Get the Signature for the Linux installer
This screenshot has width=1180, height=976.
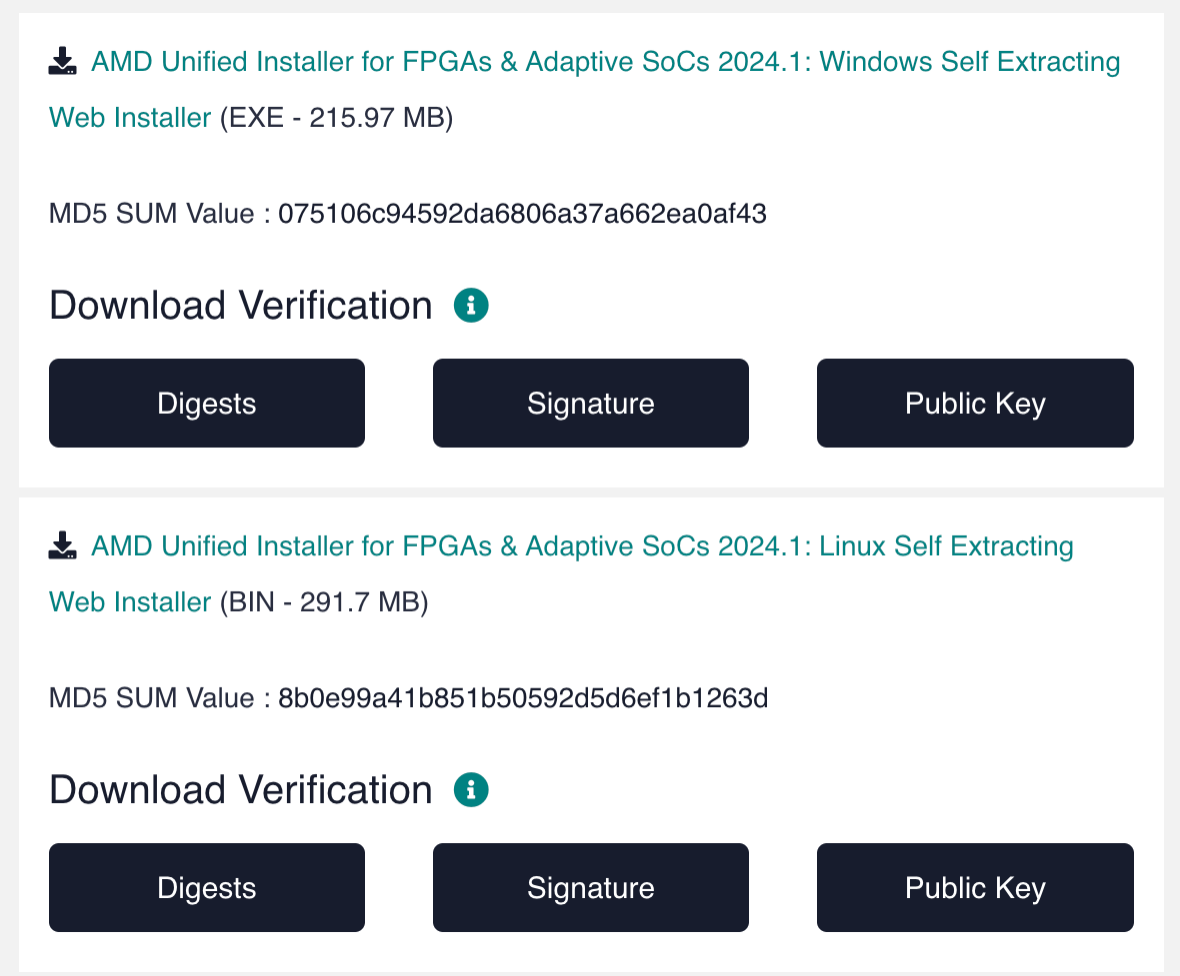(590, 888)
